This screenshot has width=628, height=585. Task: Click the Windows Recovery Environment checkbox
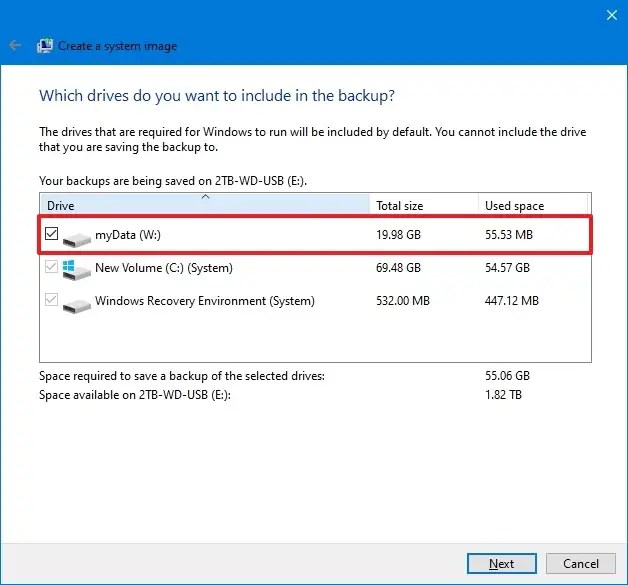coord(51,300)
